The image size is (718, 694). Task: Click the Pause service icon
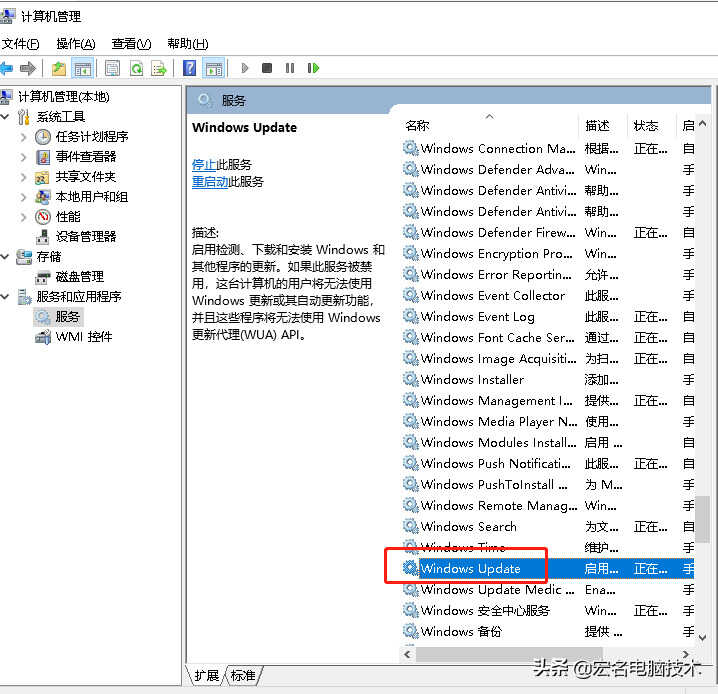[x=290, y=68]
